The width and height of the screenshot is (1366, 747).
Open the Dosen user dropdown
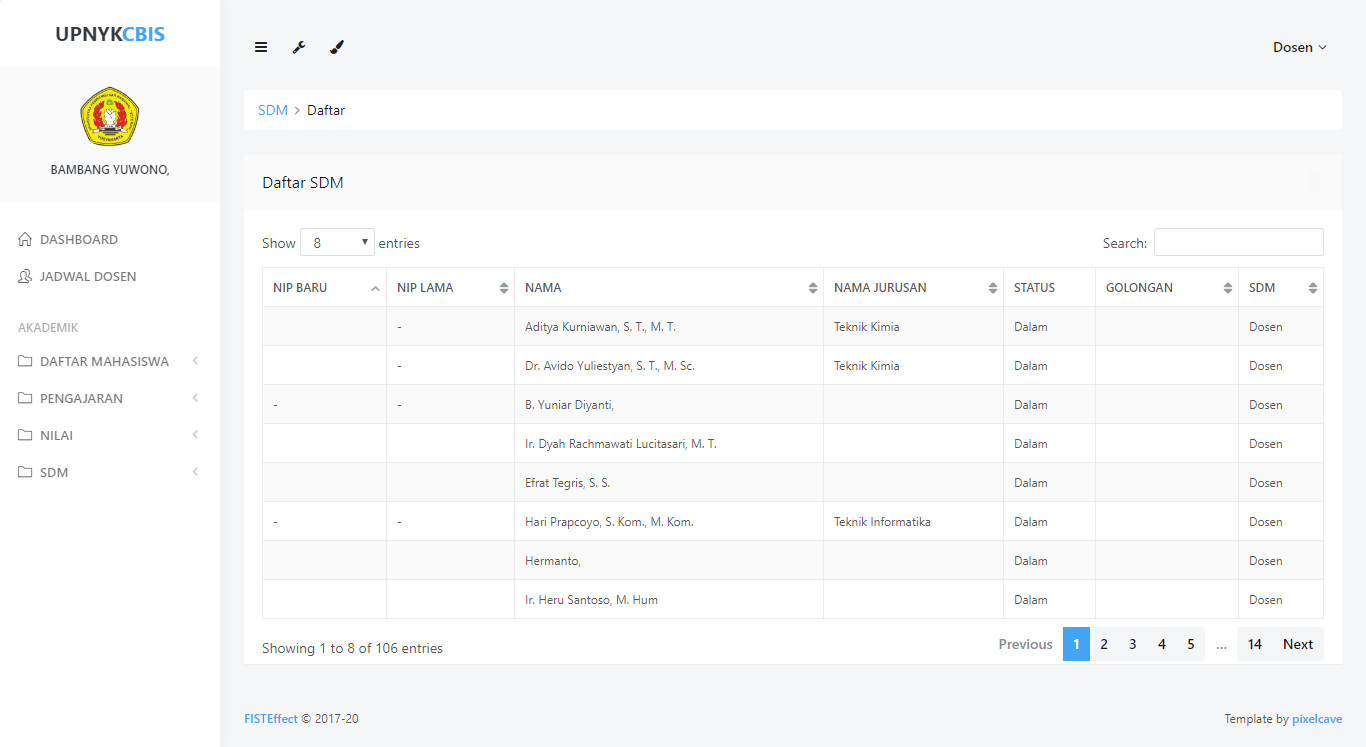pyautogui.click(x=1299, y=47)
